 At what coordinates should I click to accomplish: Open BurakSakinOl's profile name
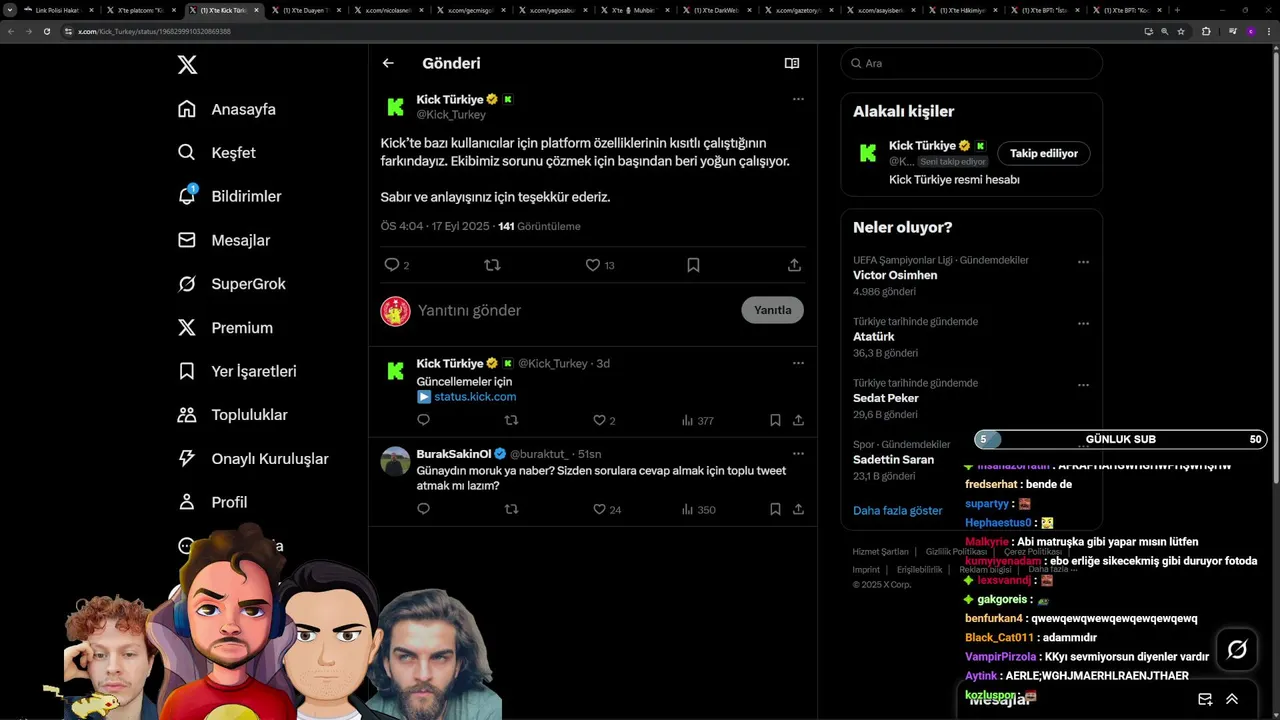453,454
